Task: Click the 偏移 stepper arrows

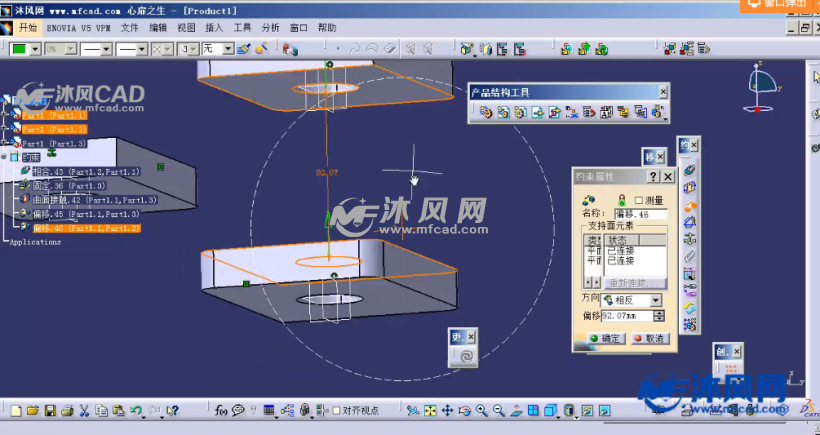Action: point(659,316)
